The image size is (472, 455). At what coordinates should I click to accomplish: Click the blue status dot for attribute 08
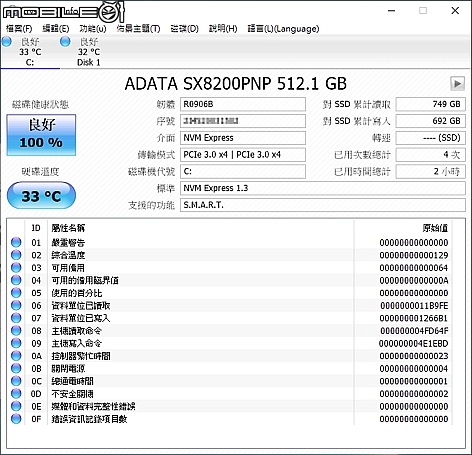pos(16,331)
